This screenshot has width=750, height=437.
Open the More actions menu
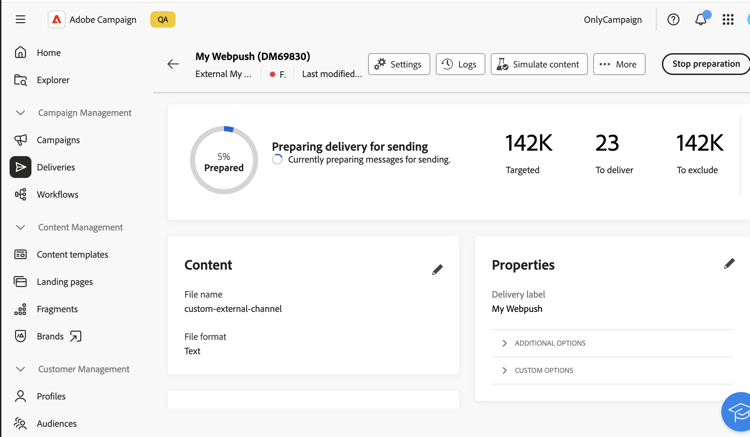tap(619, 64)
